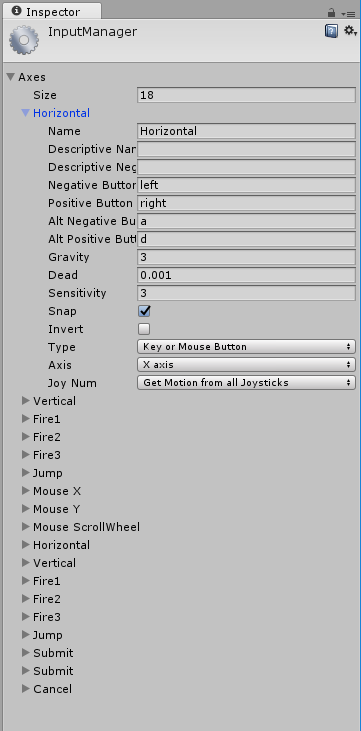Enable the Invert checkbox
This screenshot has height=731, width=361.
[144, 329]
